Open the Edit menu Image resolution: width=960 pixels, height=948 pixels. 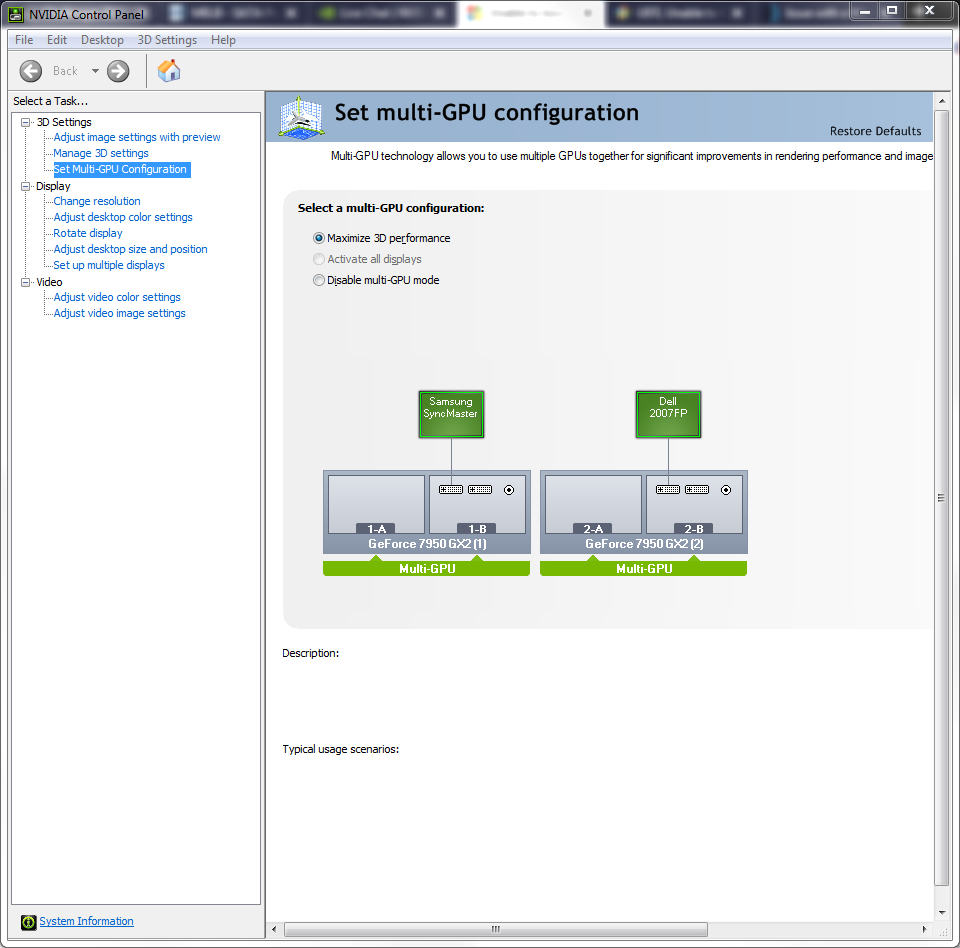(57, 40)
